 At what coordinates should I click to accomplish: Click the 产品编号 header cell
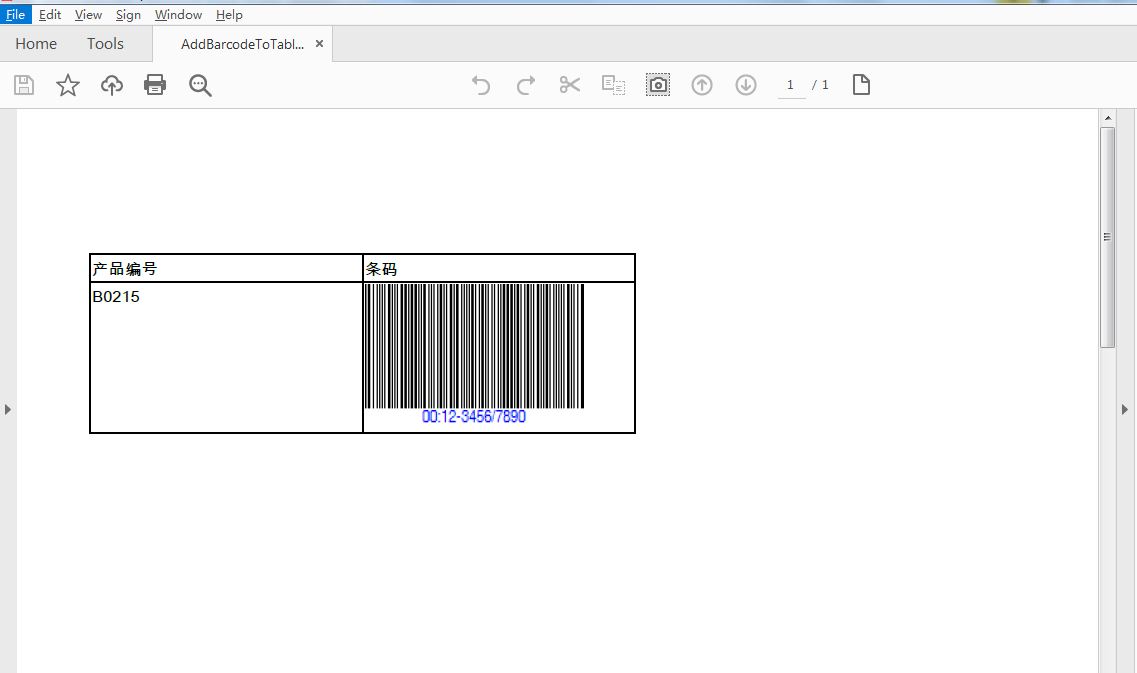point(226,268)
